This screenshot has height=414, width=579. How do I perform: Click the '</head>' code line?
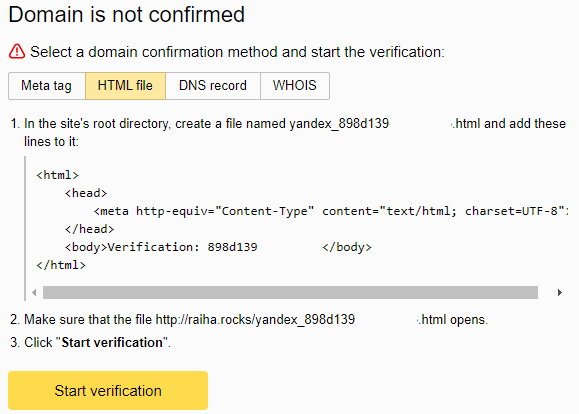(89, 229)
